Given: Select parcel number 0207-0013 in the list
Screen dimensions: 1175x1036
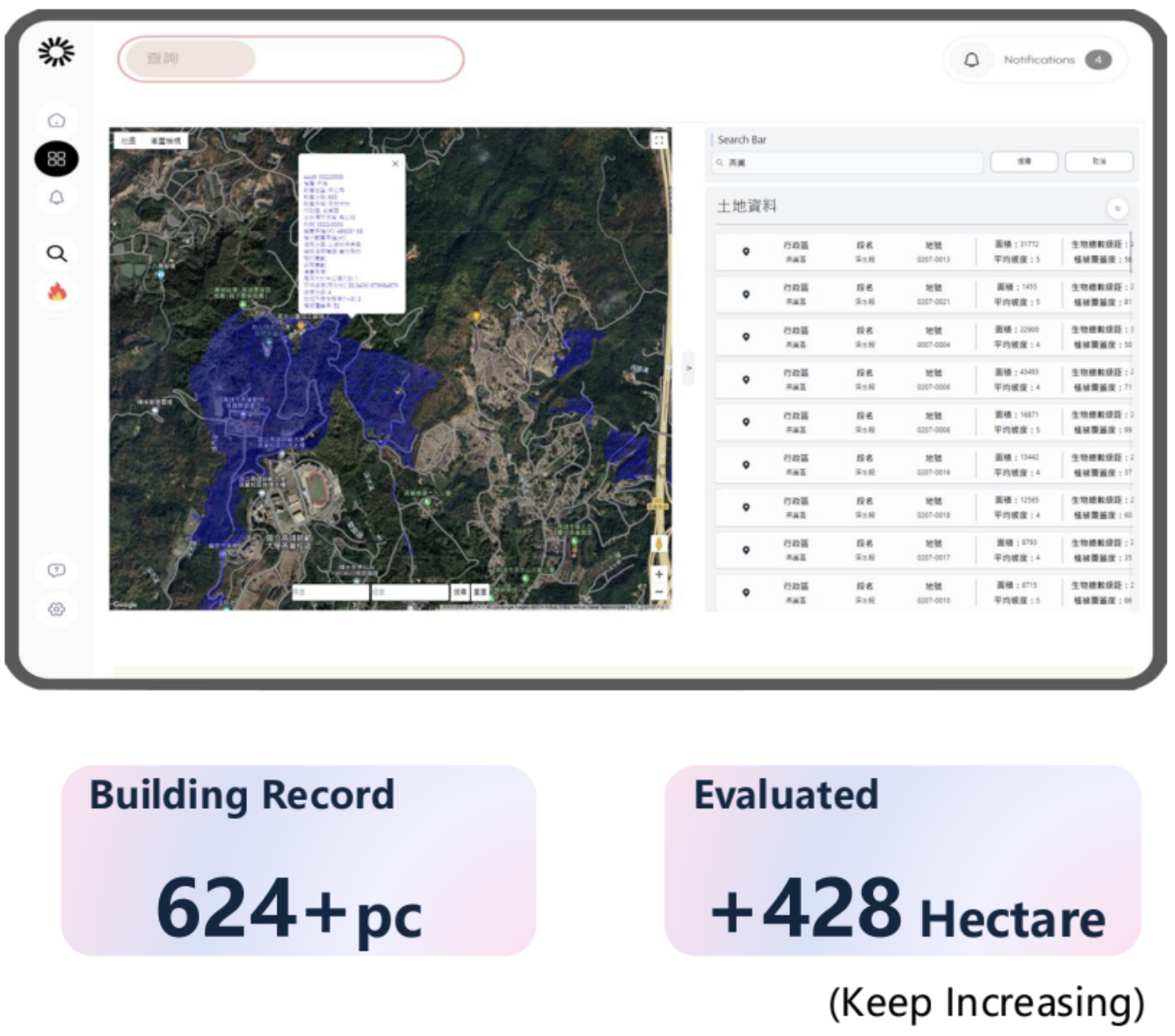Looking at the screenshot, I should [933, 260].
